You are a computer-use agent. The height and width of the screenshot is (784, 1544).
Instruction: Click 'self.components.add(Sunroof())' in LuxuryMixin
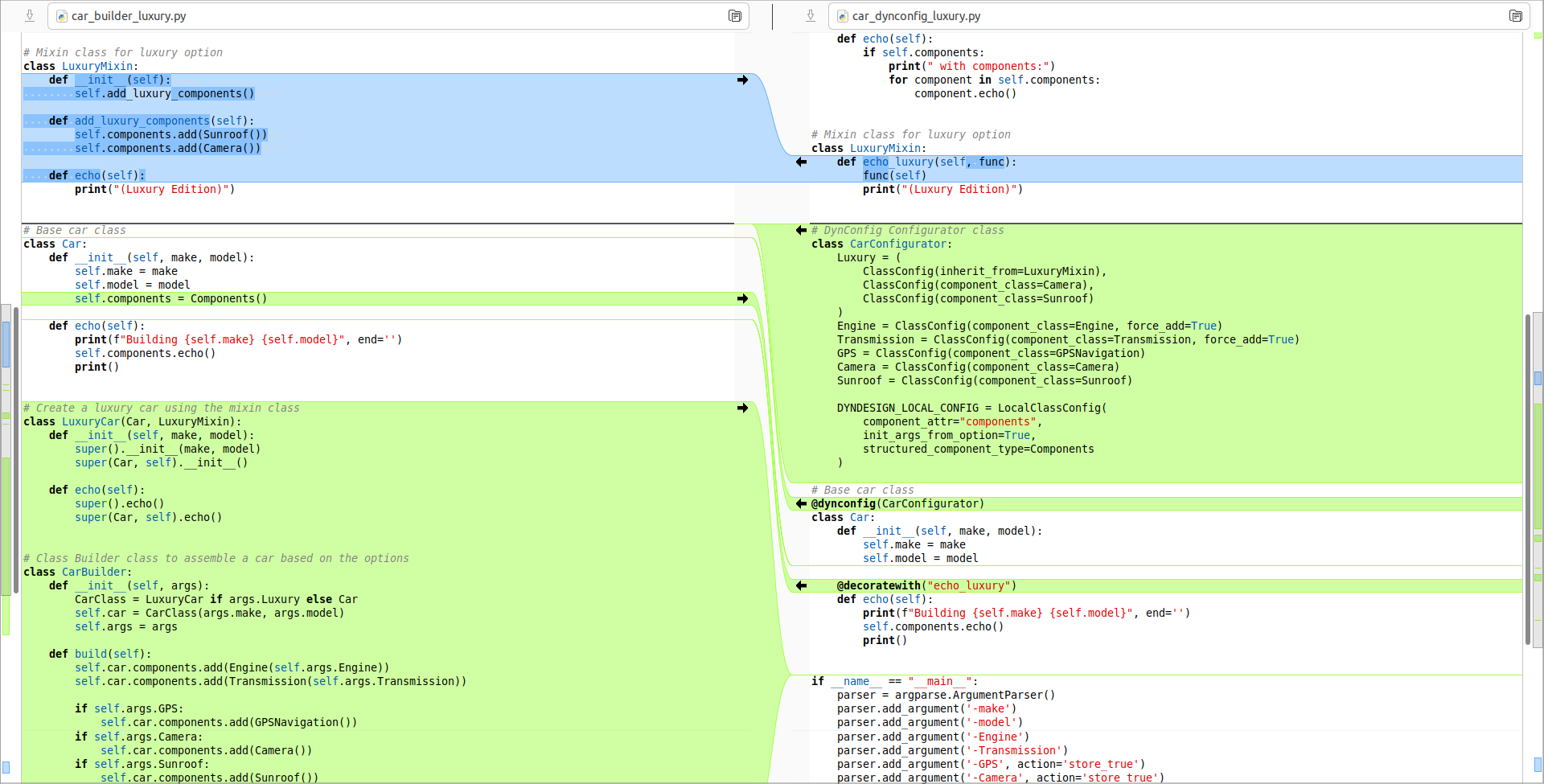coord(171,135)
